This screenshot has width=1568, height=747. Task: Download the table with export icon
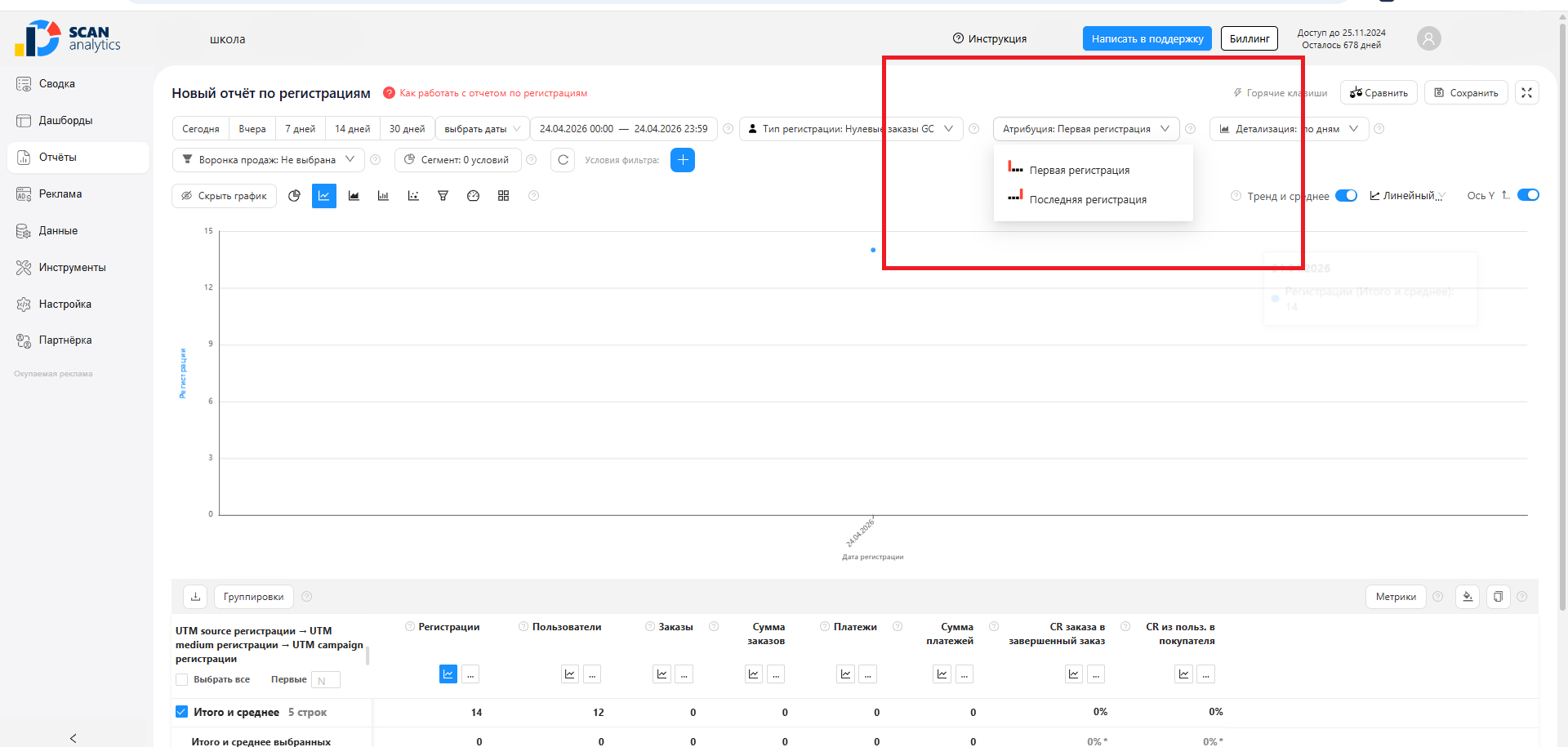[x=195, y=597]
